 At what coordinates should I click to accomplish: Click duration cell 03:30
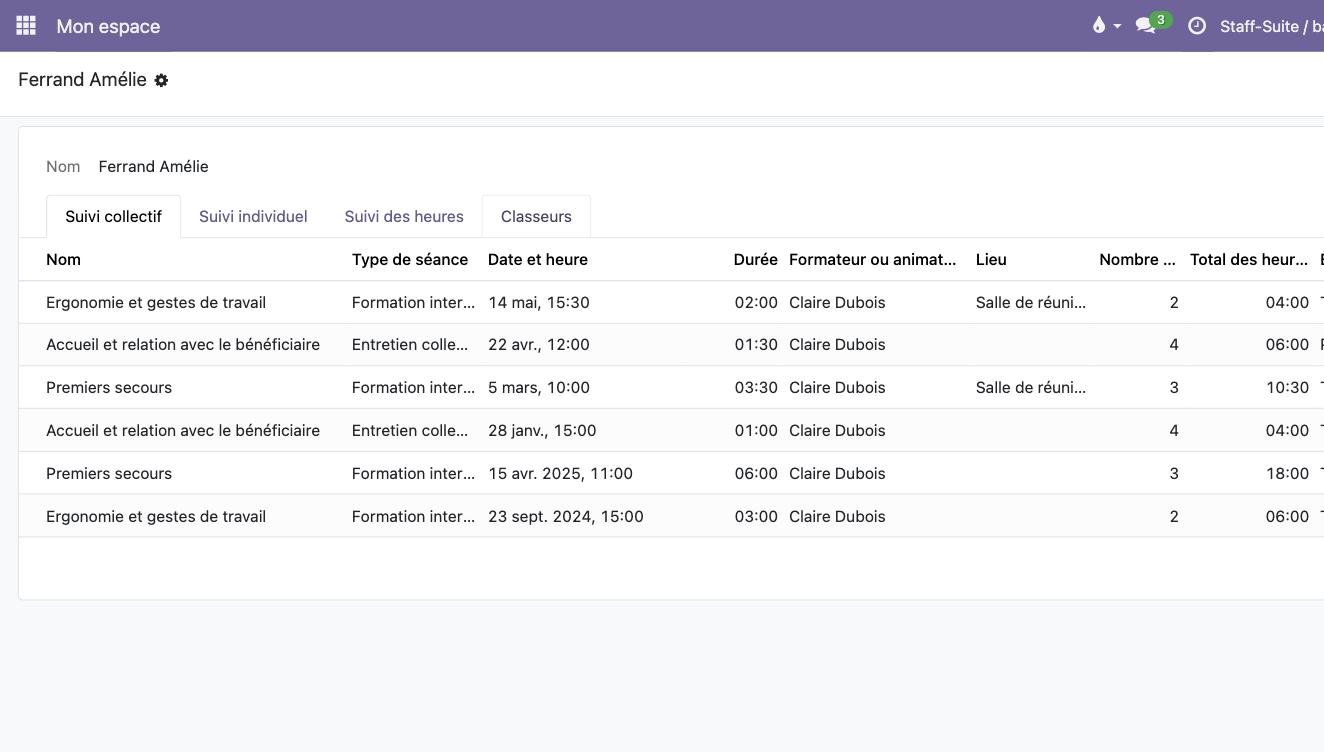756,387
